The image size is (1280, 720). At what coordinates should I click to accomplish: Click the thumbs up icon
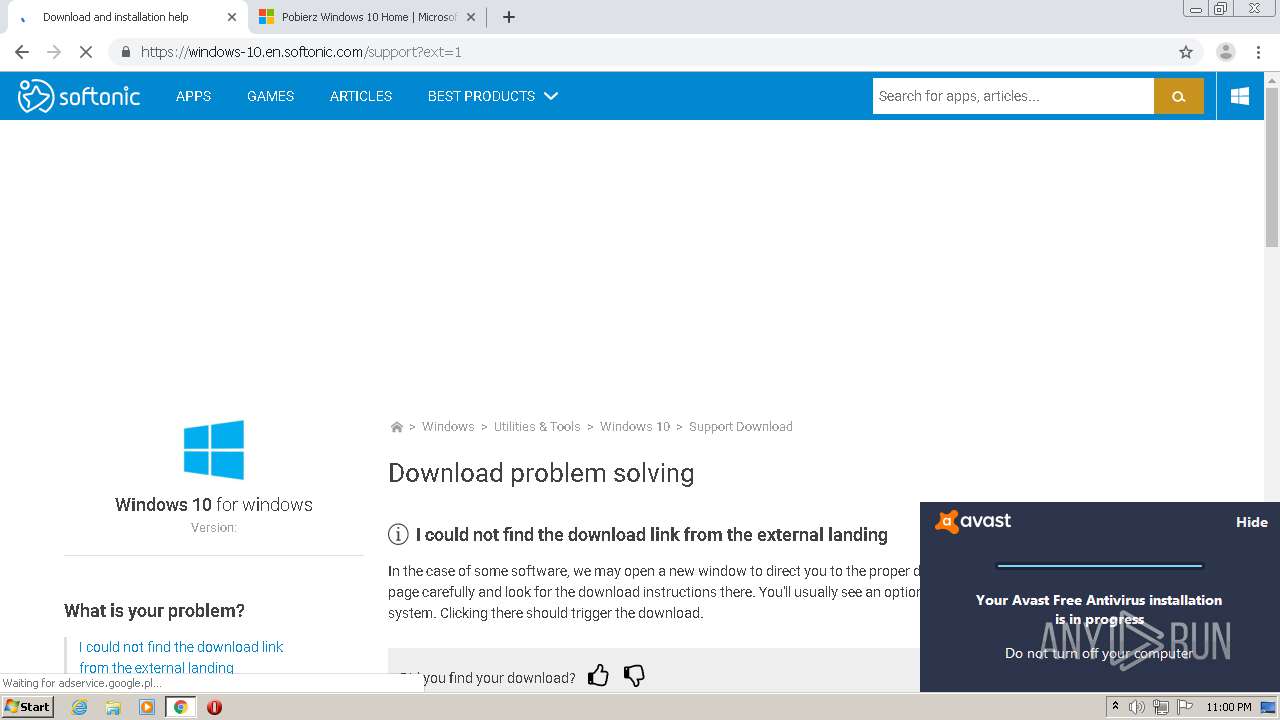pos(598,676)
